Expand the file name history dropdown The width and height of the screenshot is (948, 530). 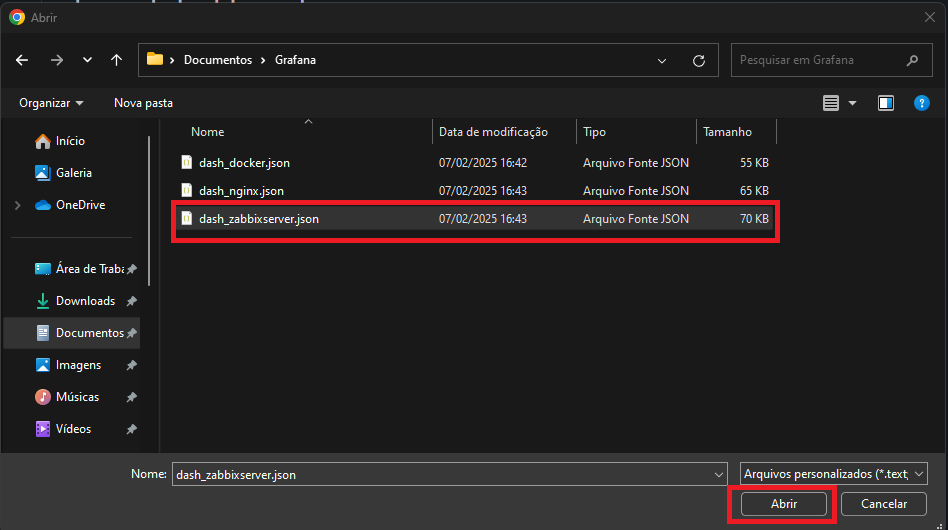718,474
